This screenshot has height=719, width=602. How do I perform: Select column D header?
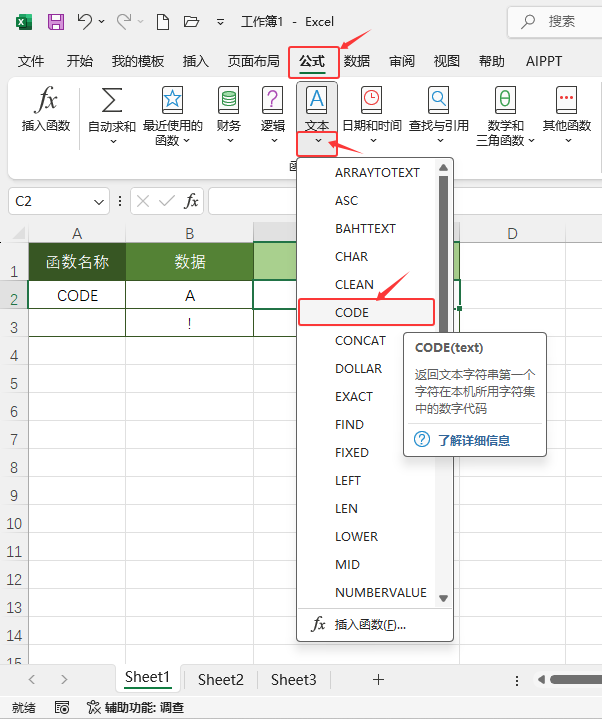(x=512, y=233)
